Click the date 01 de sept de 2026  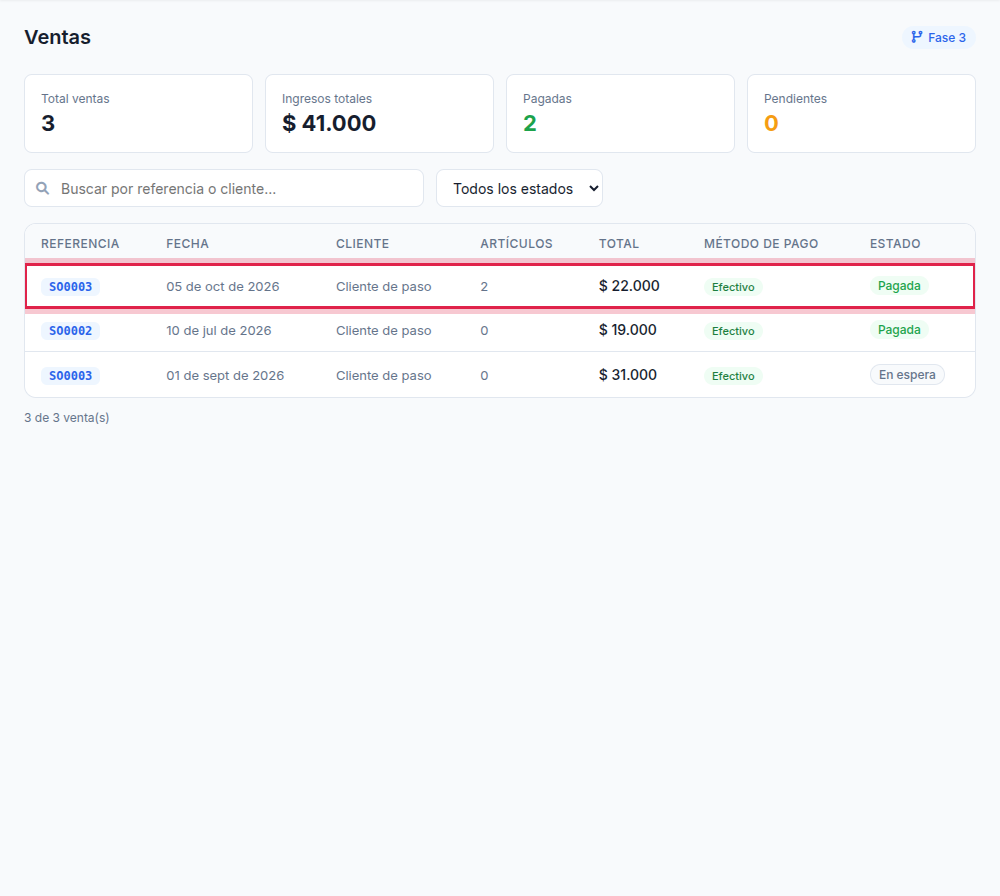click(x=225, y=376)
